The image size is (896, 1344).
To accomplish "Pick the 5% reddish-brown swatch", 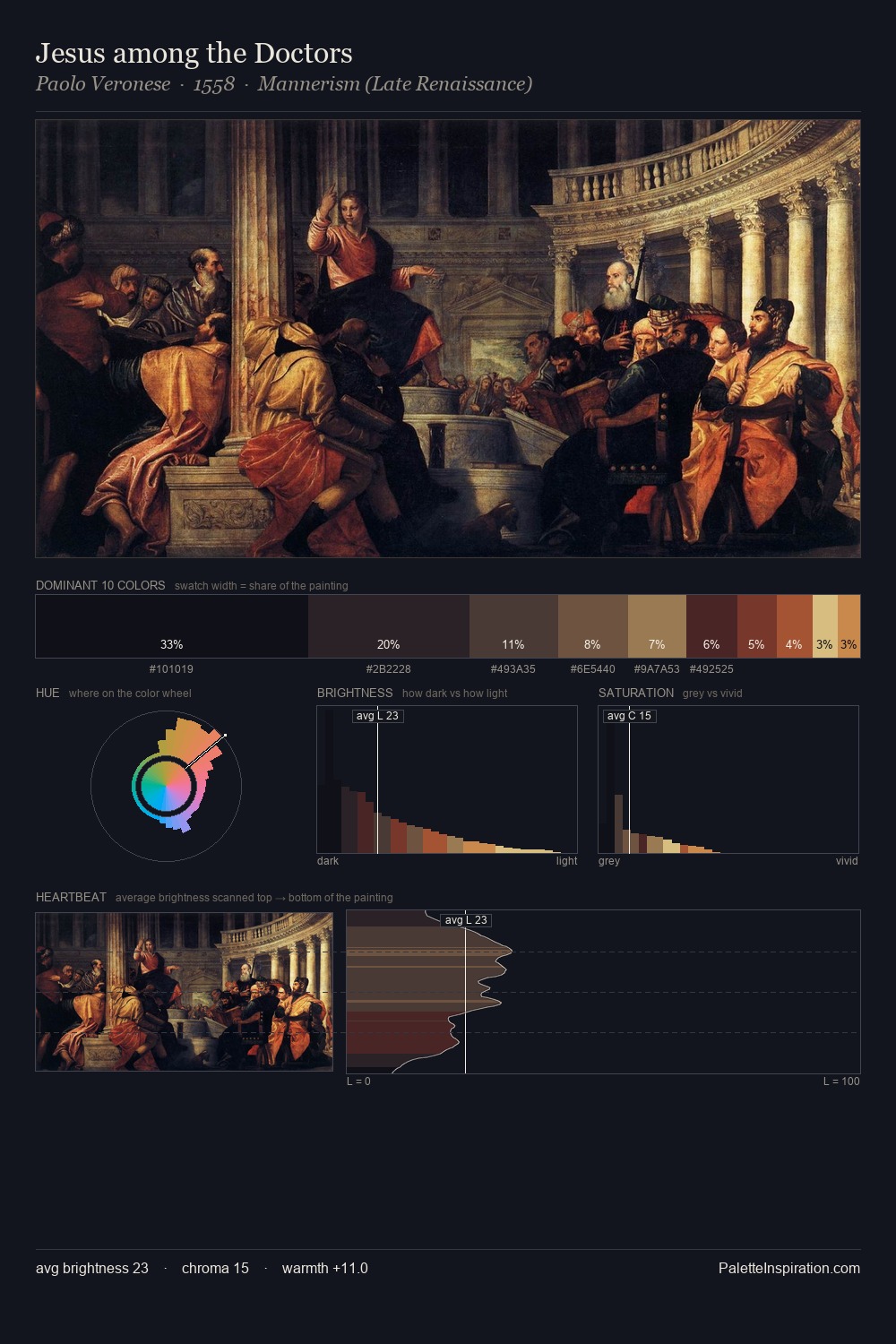I will point(757,626).
